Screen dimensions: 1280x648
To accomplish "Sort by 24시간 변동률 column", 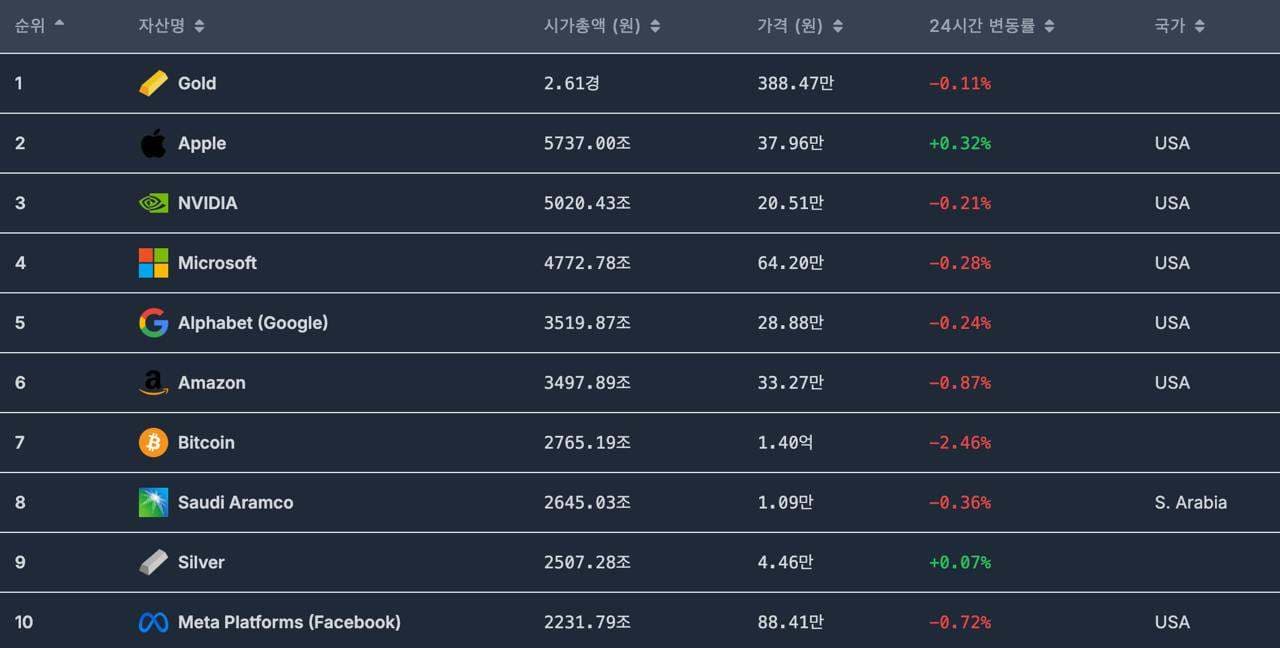I will tap(991, 26).
